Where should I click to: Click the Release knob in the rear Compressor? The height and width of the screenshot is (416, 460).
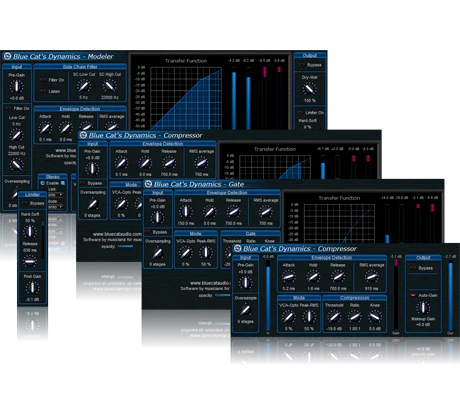tap(169, 163)
